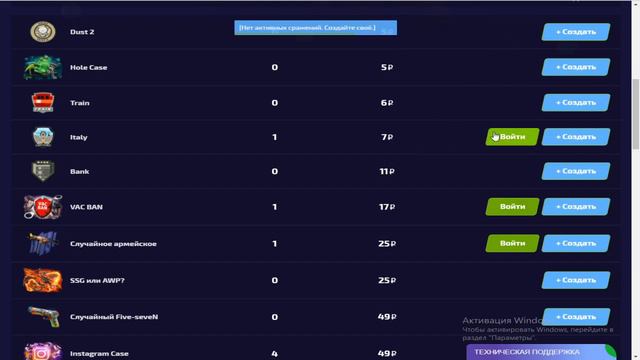Viewport: 640px width, 360px height.
Task: Click the Случайное армейское weapon image
Action: coord(43,243)
